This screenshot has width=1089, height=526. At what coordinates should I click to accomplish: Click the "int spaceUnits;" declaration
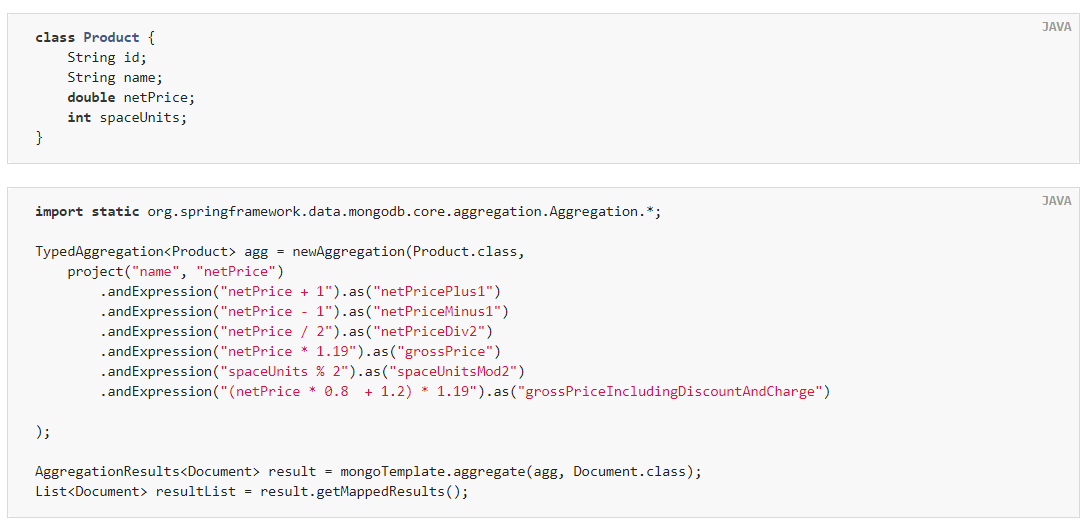127,117
